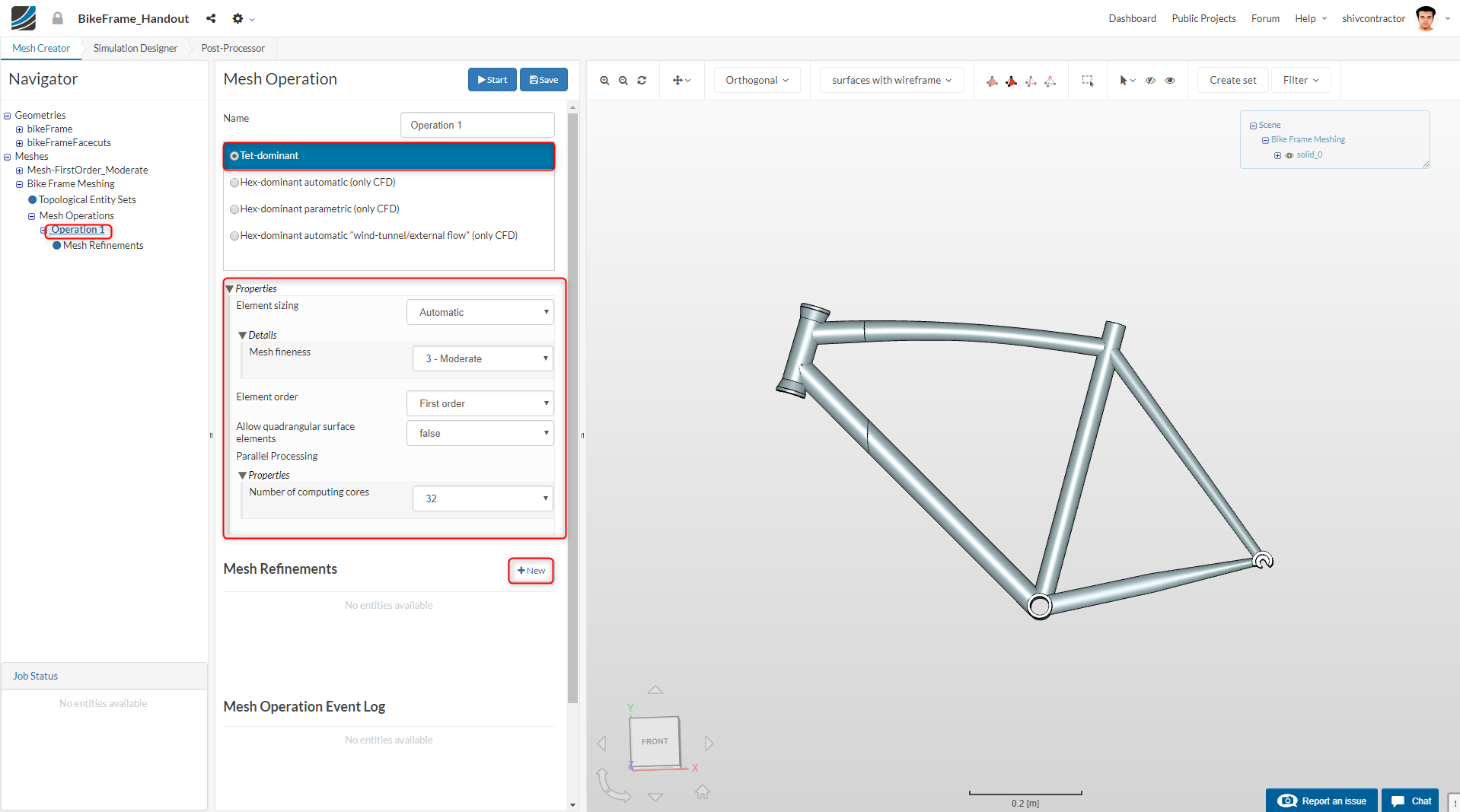Screen dimensions: 1460x812
Task: Expand the bikeFrameFacecuts geometry node
Action: tap(20, 143)
